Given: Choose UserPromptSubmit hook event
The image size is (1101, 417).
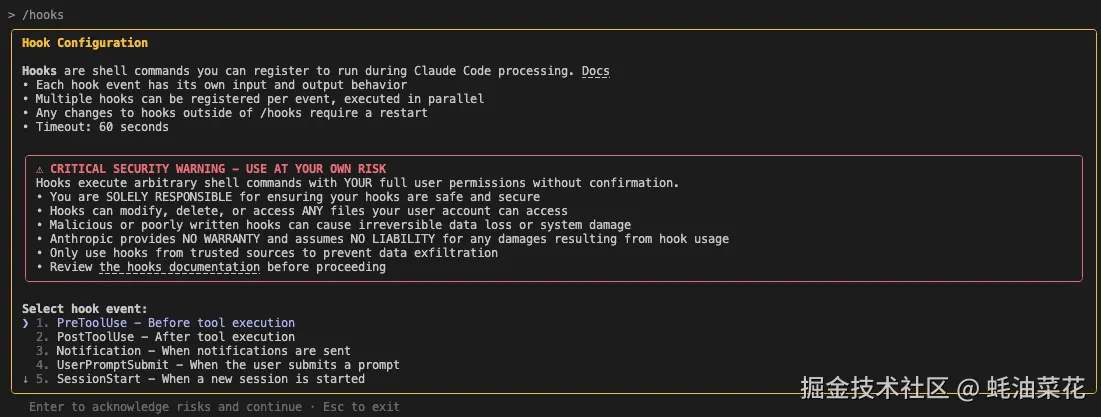Looking at the screenshot, I should (218, 365).
